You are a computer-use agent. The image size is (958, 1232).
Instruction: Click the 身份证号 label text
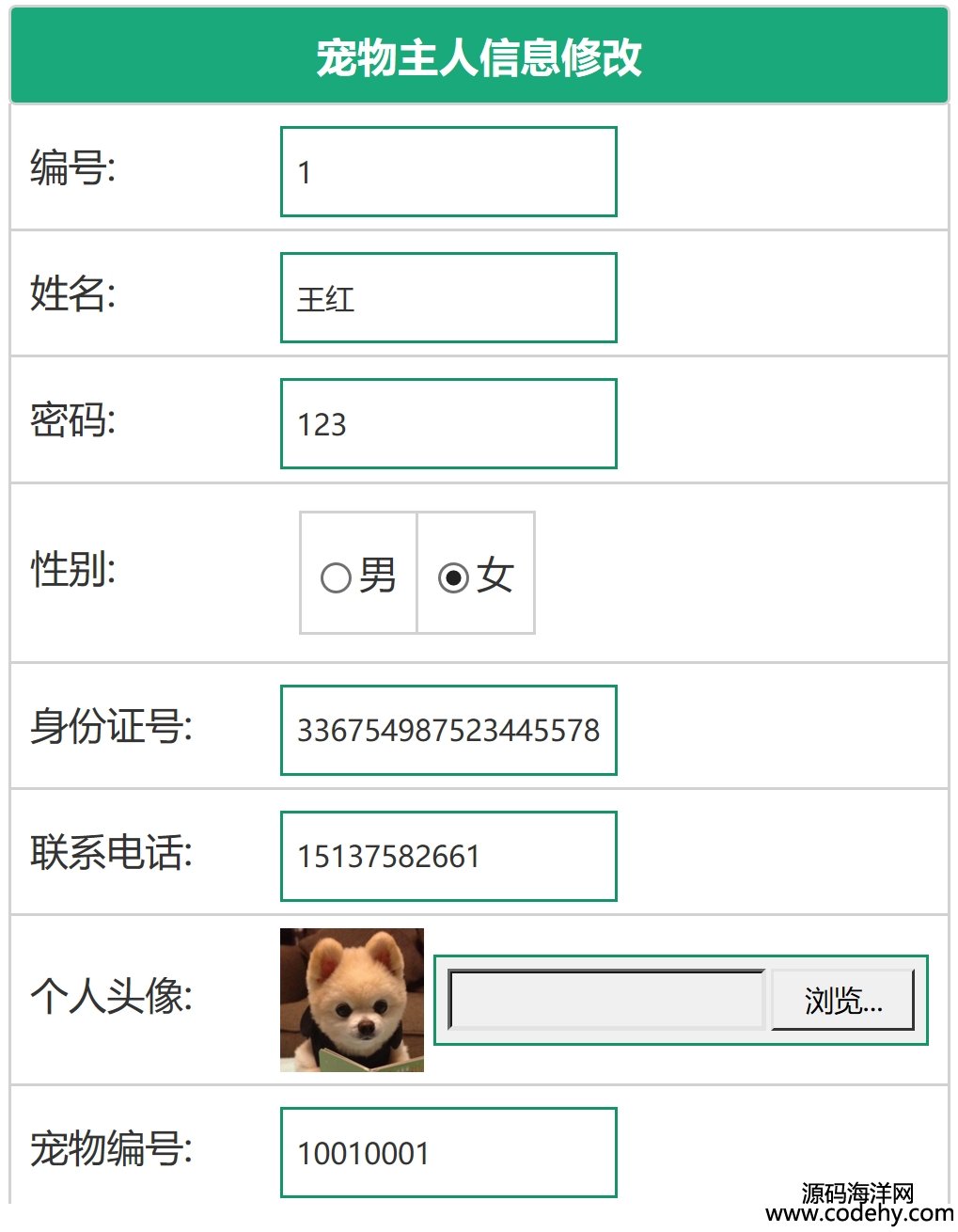pyautogui.click(x=112, y=727)
